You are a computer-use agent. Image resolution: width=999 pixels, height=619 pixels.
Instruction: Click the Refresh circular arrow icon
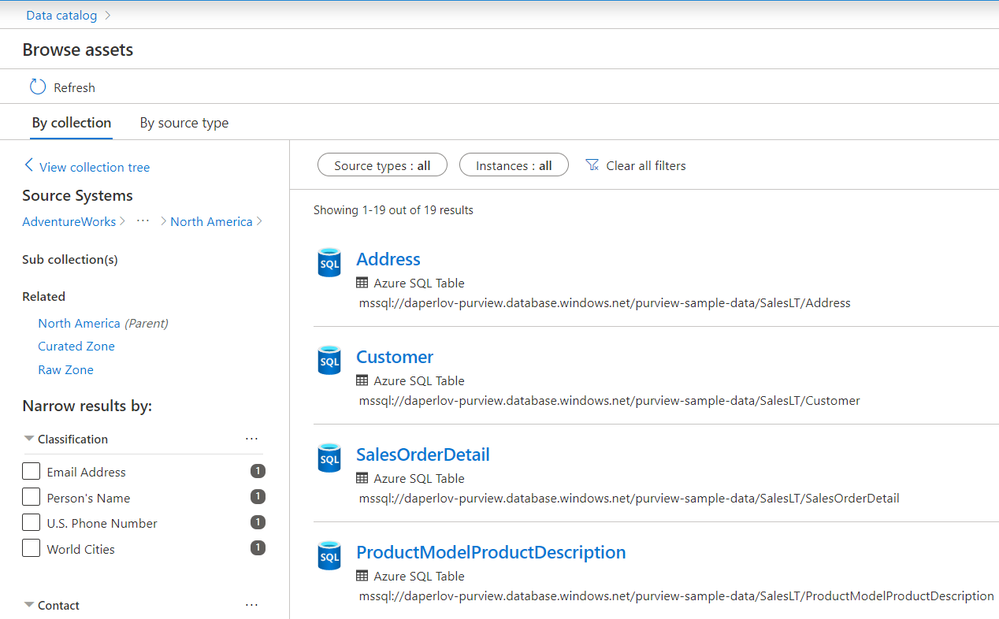click(x=38, y=87)
